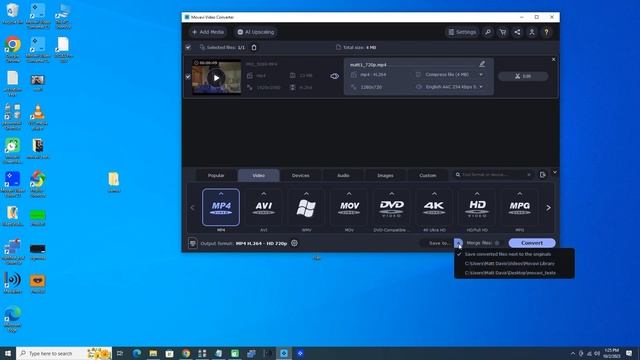Open the Settings menu

click(x=462, y=32)
